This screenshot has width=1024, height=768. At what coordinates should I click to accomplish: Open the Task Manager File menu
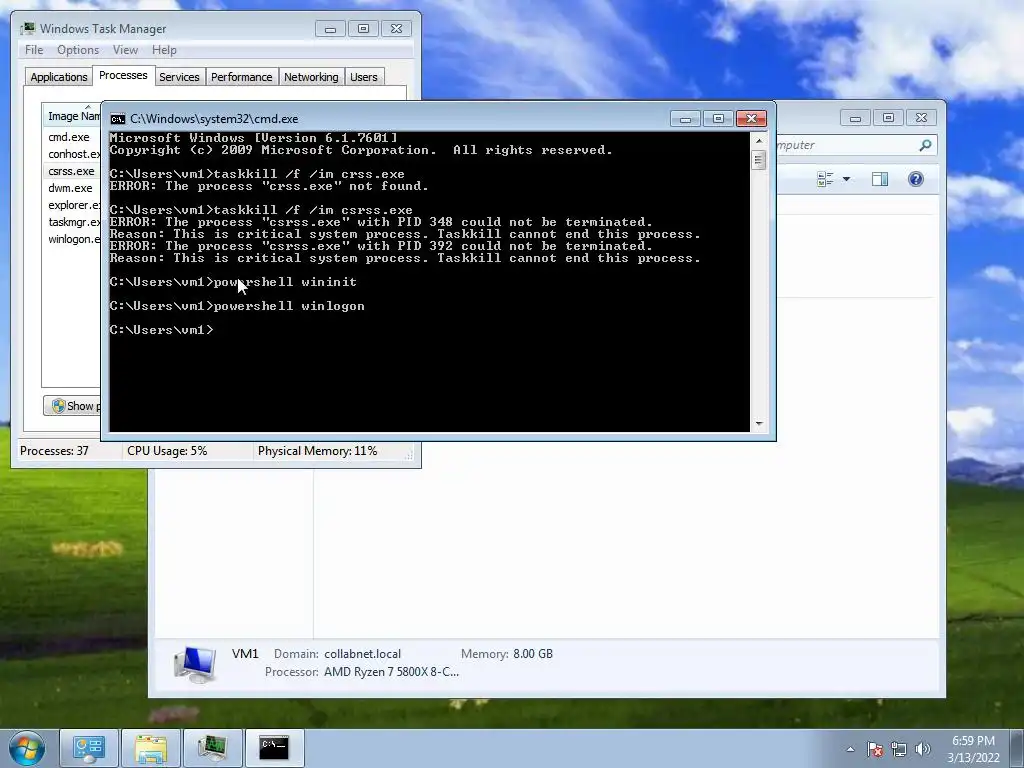pyautogui.click(x=34, y=50)
